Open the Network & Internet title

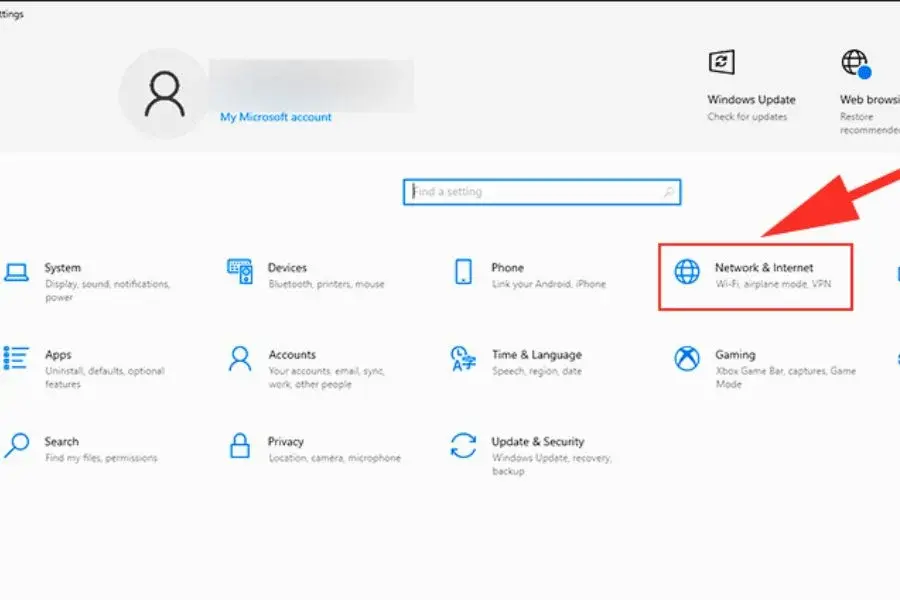click(764, 268)
